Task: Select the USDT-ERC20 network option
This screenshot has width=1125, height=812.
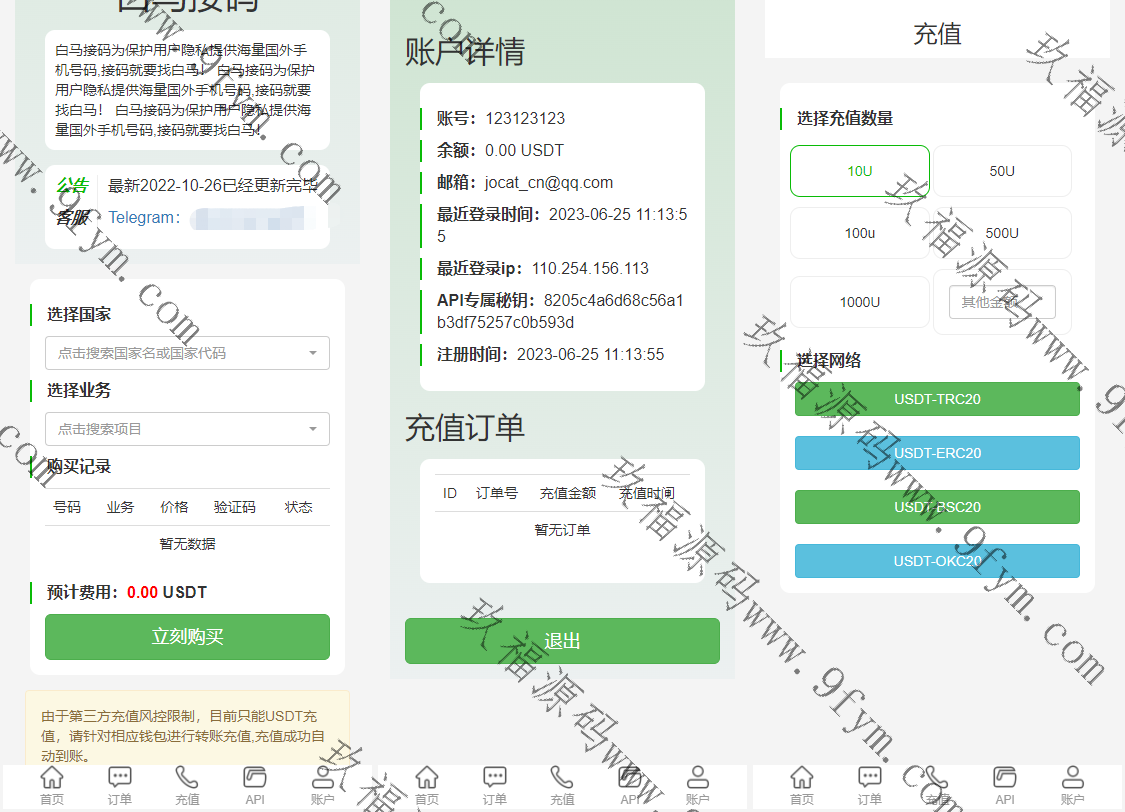Action: pyautogui.click(x=937, y=453)
